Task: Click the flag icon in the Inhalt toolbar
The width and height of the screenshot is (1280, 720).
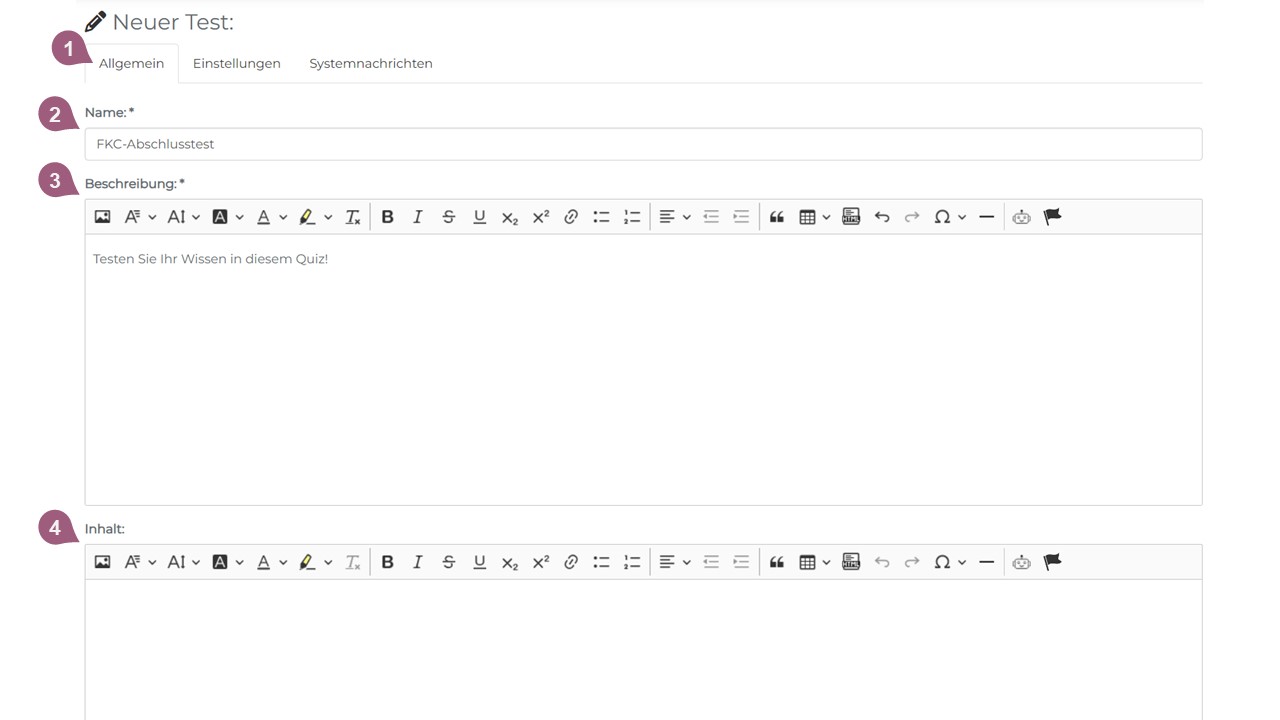Action: pyautogui.click(x=1052, y=562)
